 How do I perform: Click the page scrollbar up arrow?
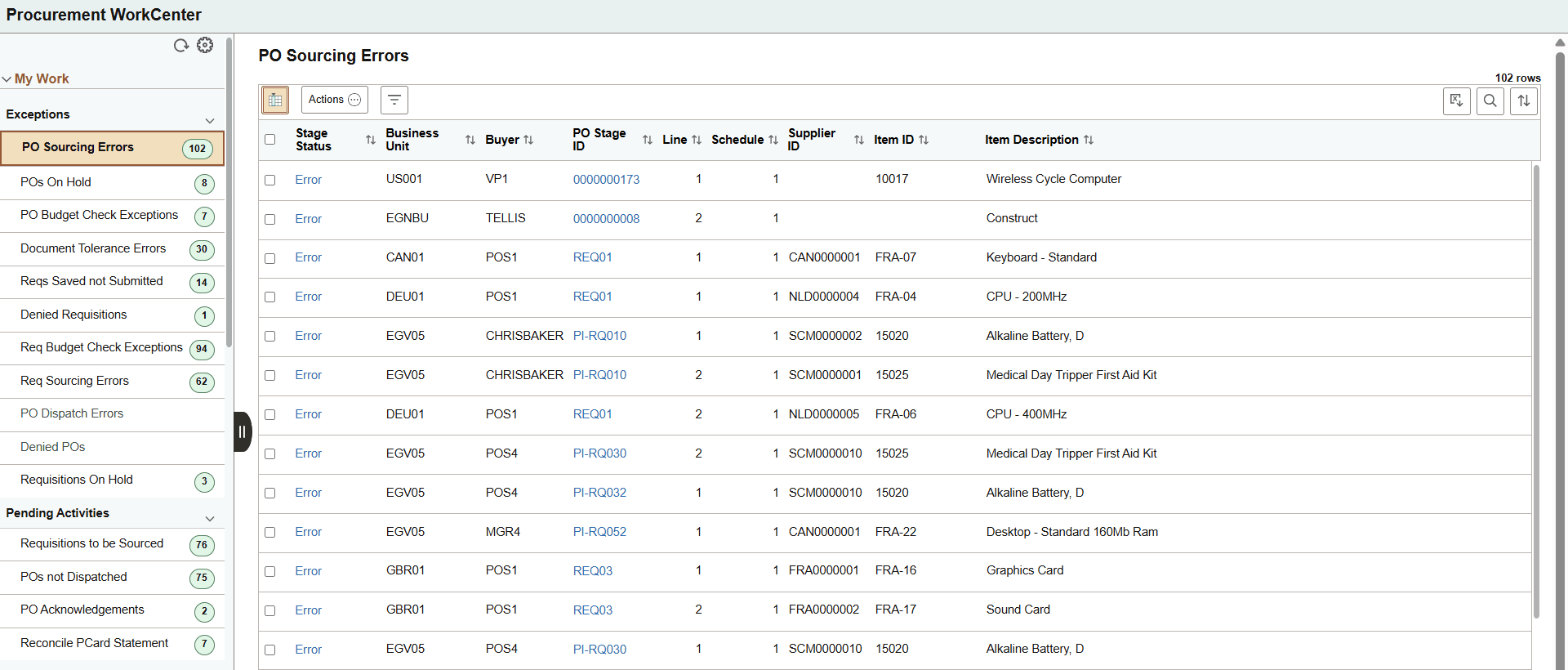click(x=1561, y=42)
